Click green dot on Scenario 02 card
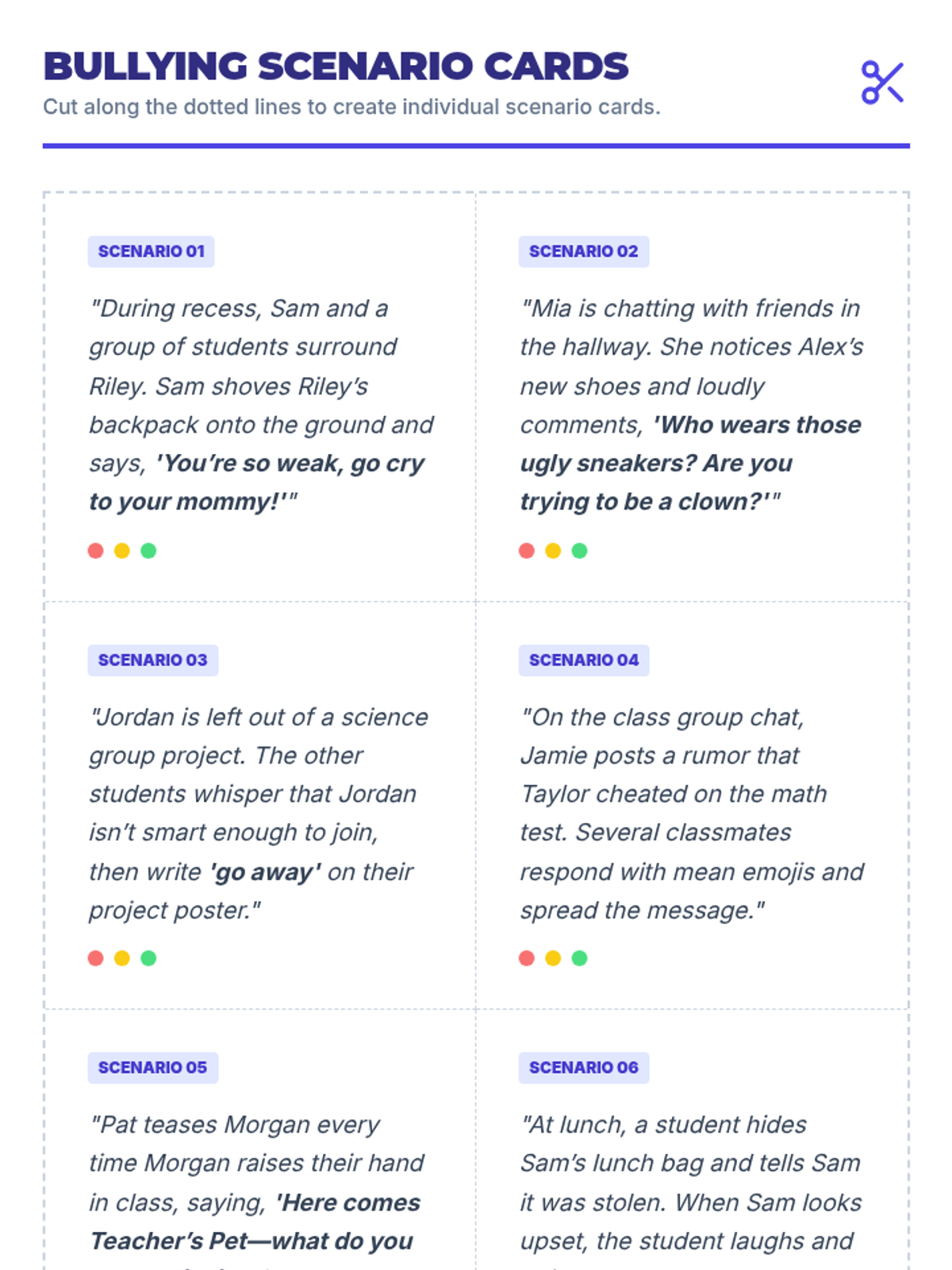The width and height of the screenshot is (952, 1270). click(580, 551)
